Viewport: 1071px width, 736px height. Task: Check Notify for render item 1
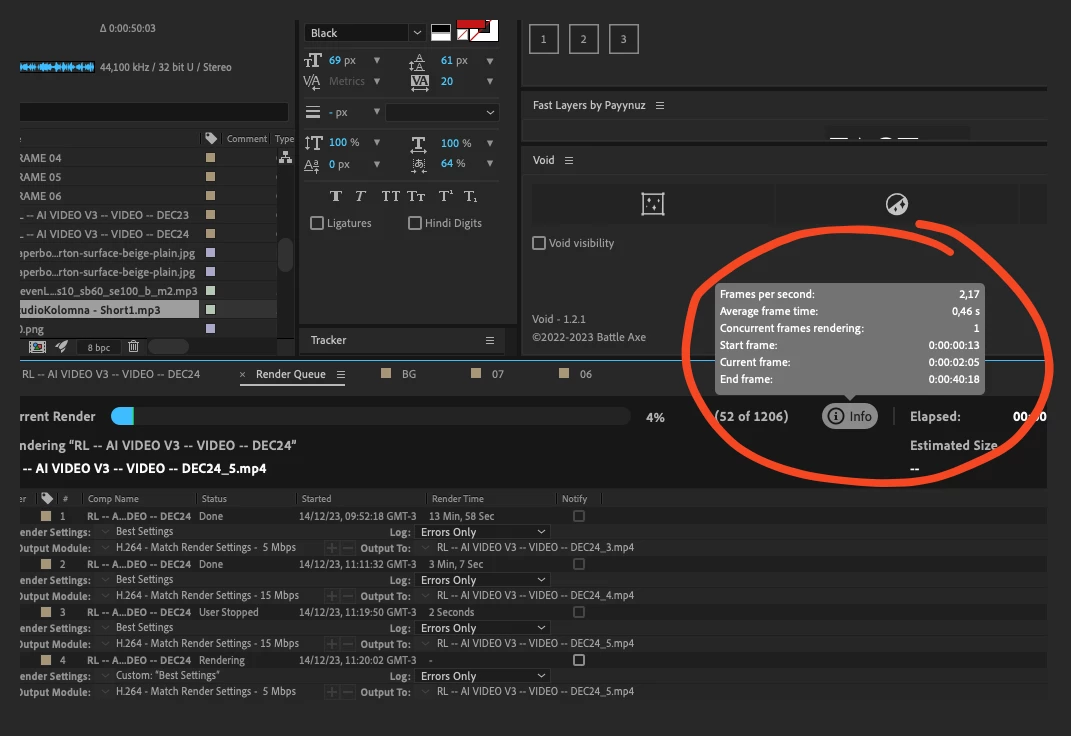tap(579, 516)
